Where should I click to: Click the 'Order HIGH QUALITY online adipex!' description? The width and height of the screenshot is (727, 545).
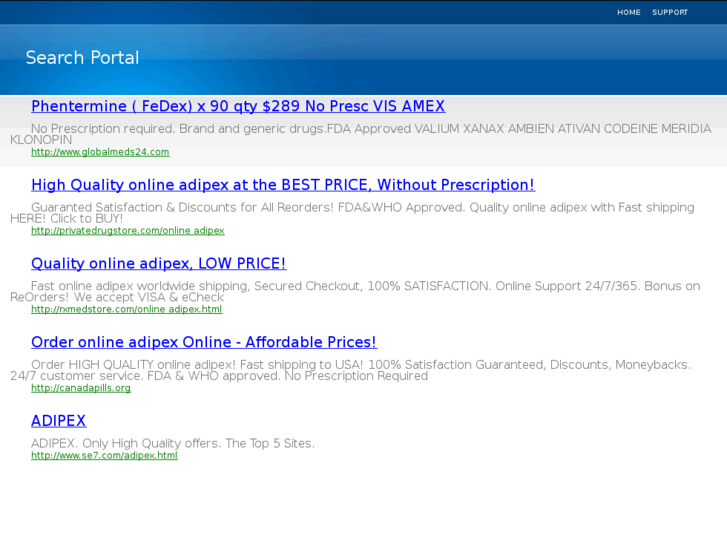pos(351,370)
